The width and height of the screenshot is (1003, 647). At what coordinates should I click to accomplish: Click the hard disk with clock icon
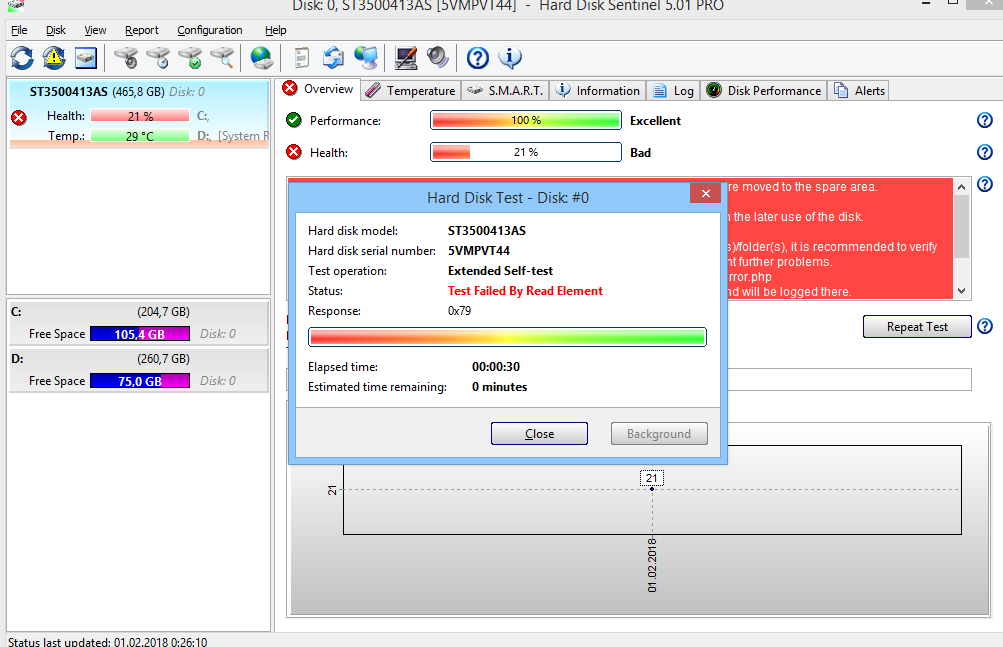[x=159, y=58]
